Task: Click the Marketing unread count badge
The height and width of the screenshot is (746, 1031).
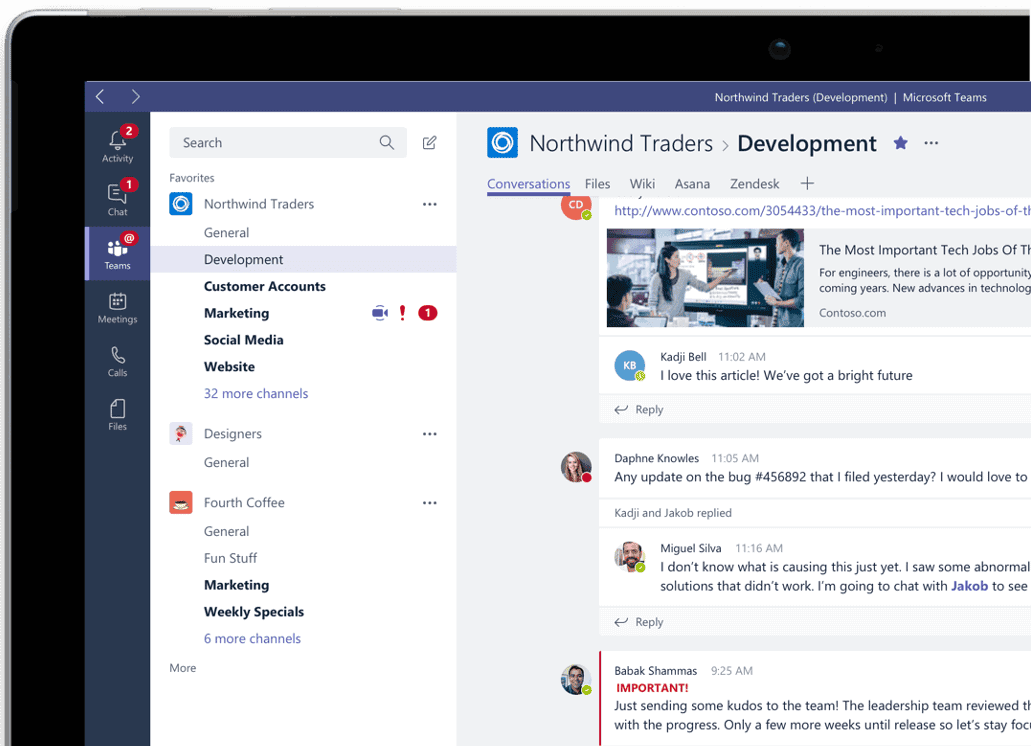Action: [427, 313]
